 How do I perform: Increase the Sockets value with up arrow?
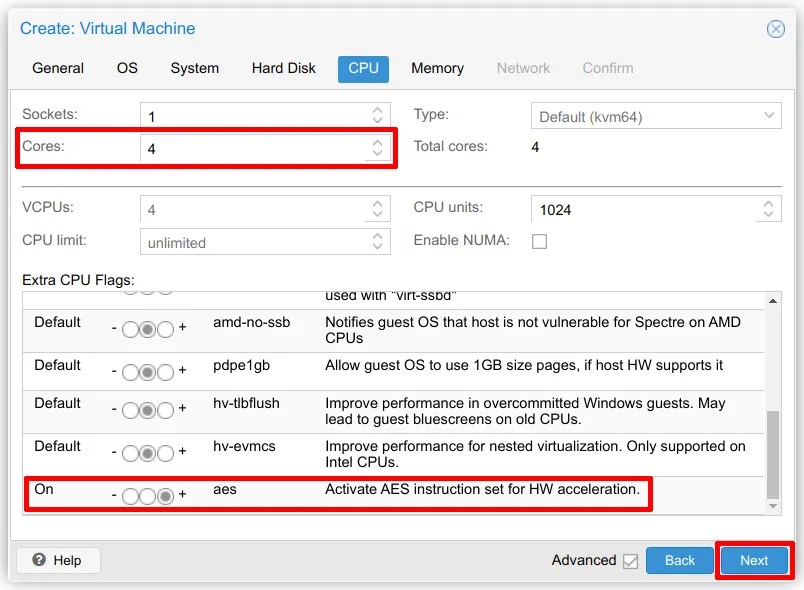pyautogui.click(x=377, y=111)
